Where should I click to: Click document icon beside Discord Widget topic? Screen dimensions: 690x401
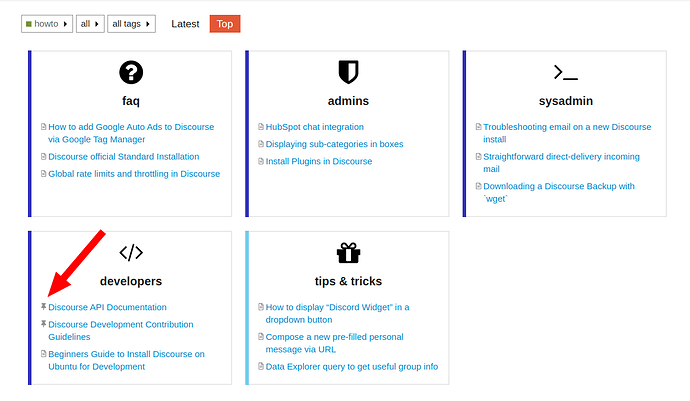pyautogui.click(x=261, y=307)
